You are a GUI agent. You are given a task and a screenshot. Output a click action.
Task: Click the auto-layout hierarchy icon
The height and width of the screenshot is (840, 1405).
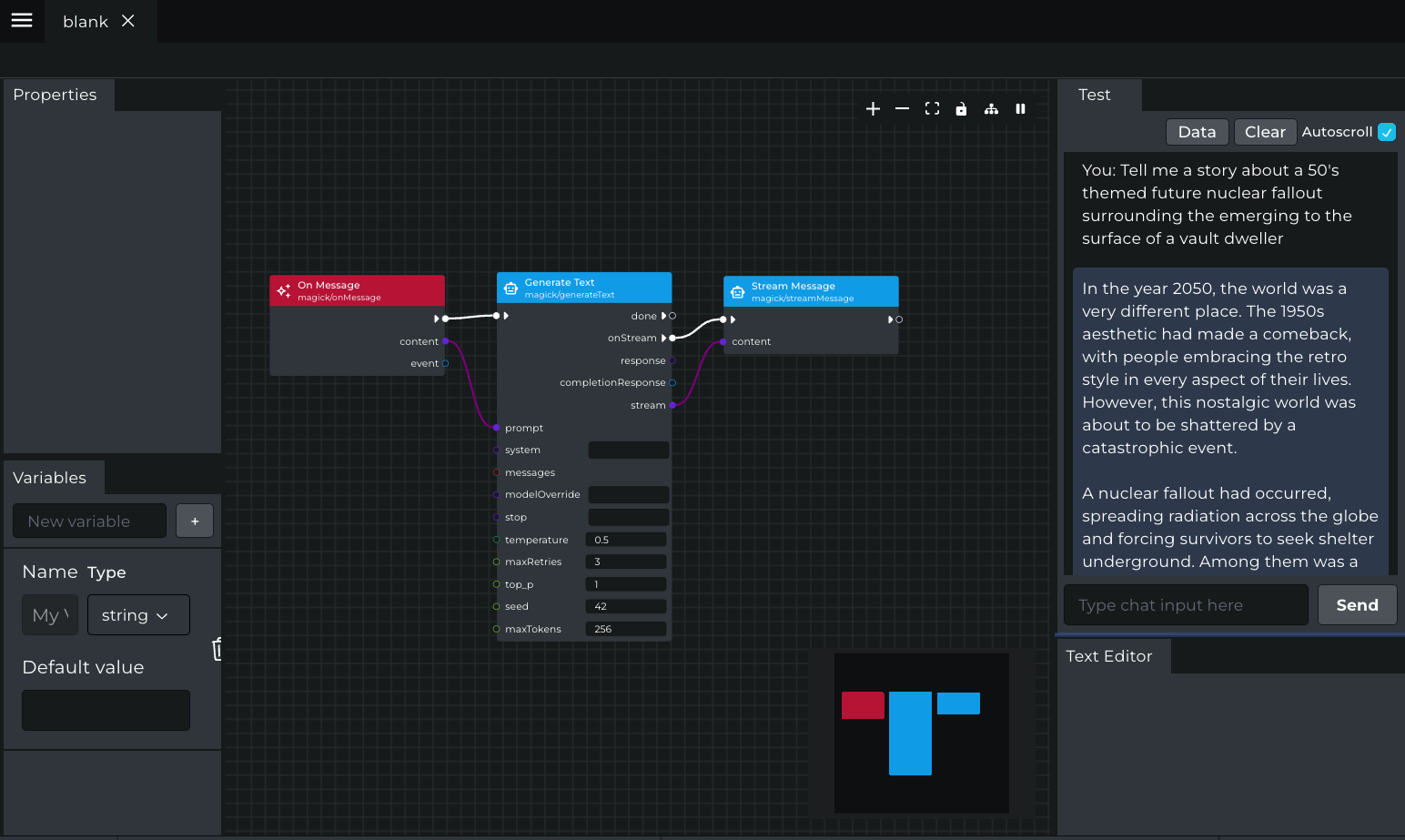[991, 109]
